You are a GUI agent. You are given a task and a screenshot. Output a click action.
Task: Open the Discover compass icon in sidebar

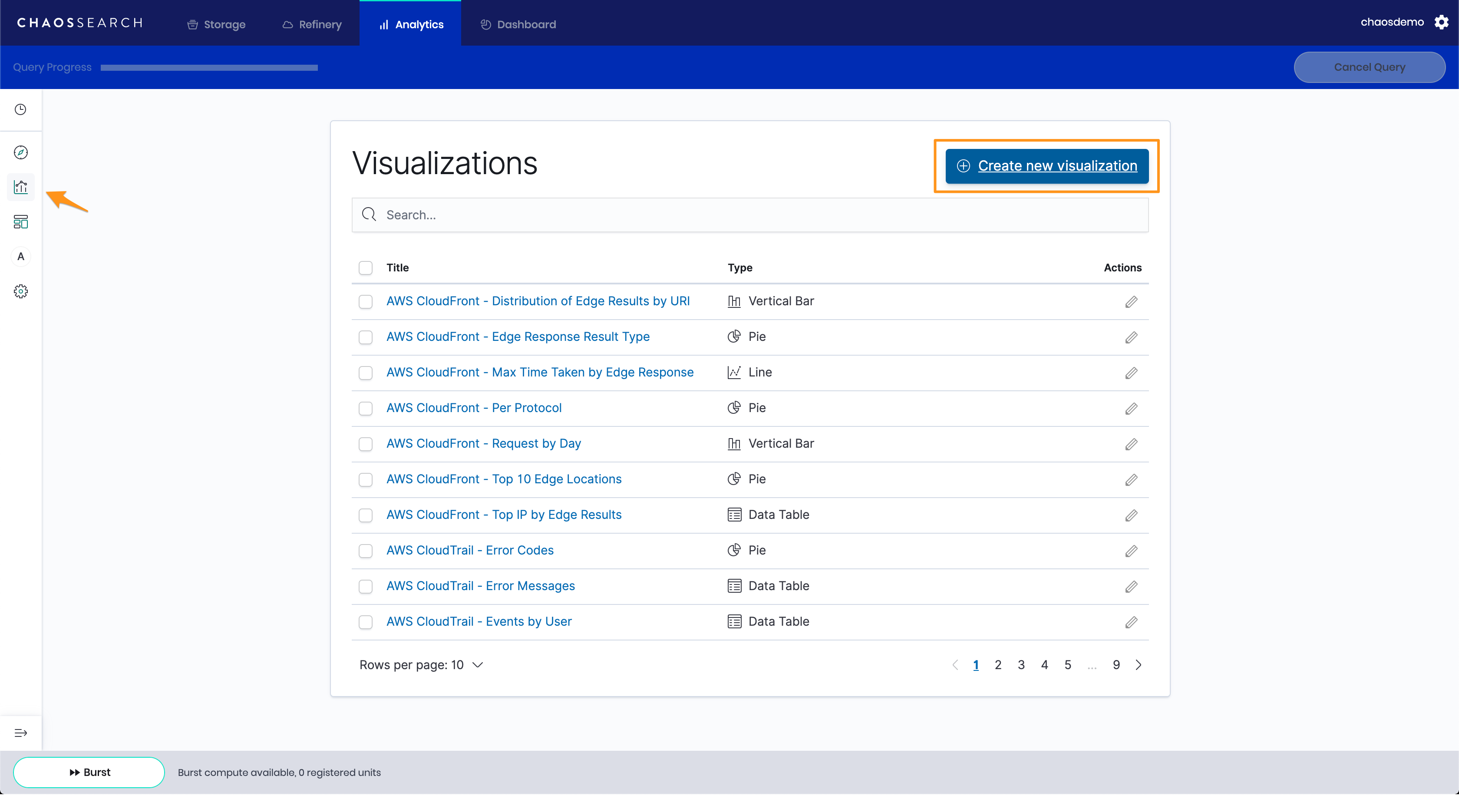click(20, 152)
